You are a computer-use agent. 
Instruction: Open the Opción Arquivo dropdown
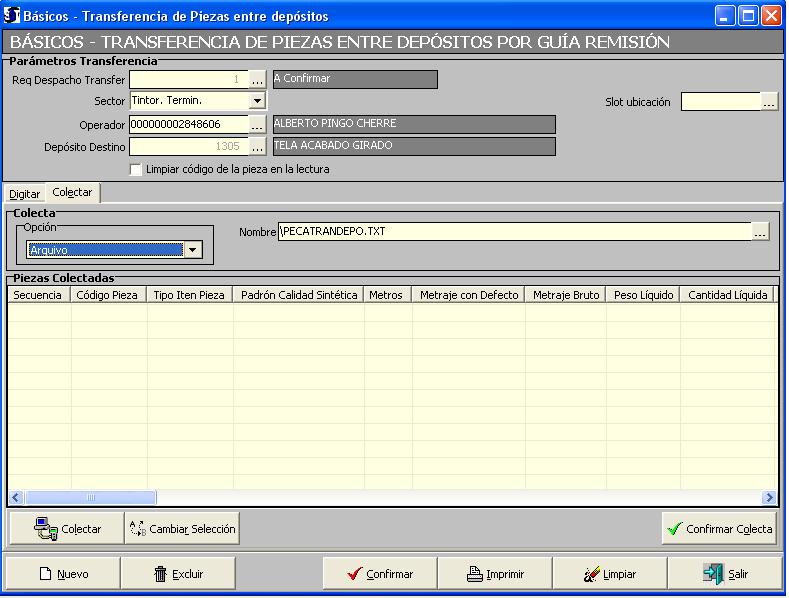click(x=192, y=250)
